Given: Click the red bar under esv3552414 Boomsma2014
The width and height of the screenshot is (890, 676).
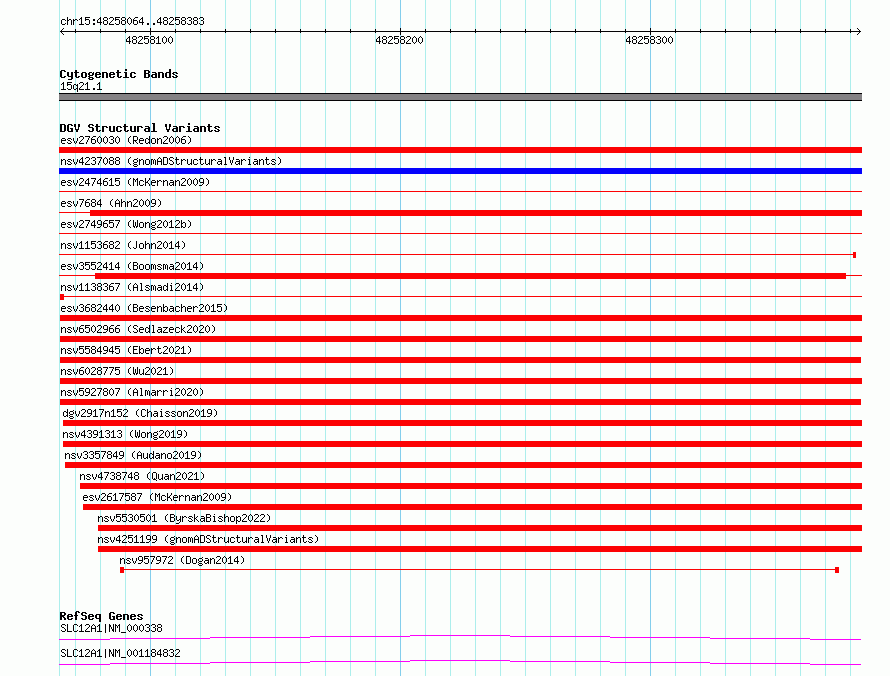Looking at the screenshot, I should [x=471, y=276].
